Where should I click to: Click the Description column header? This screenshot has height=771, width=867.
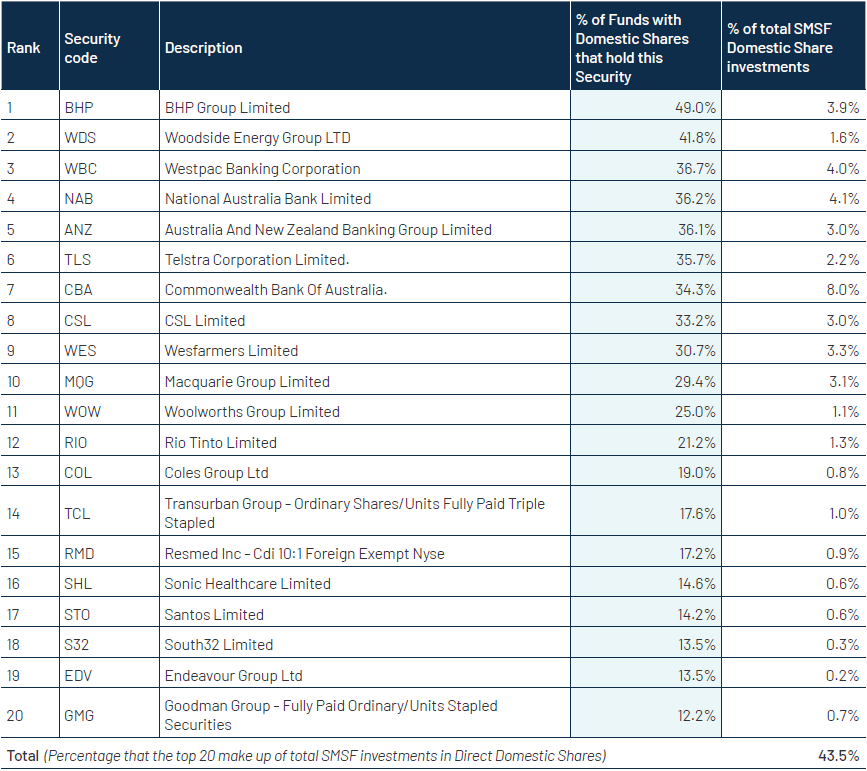click(x=204, y=48)
